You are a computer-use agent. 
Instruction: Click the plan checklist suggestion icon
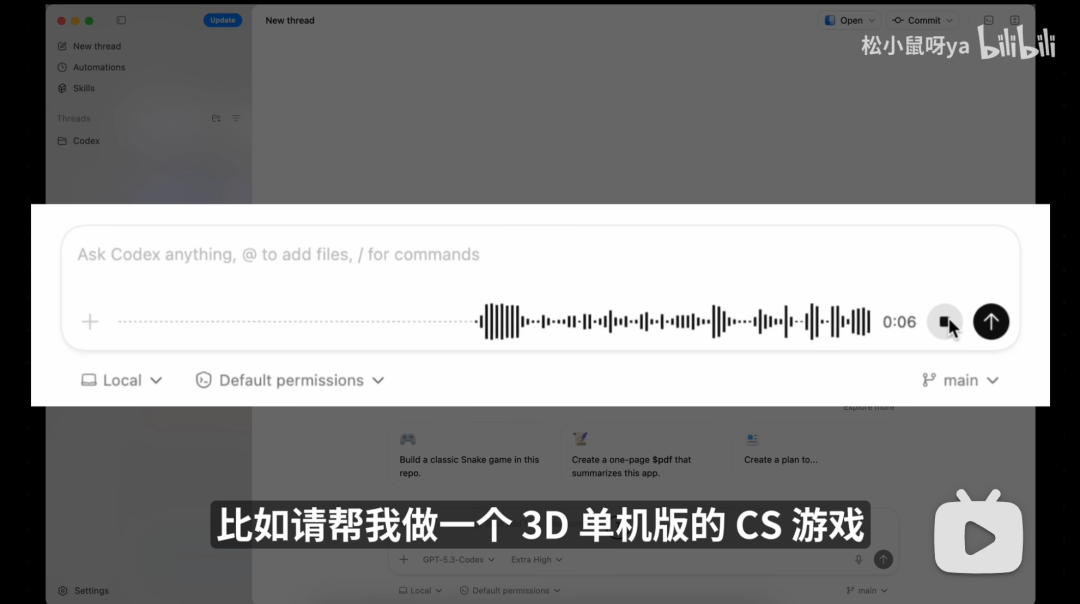[752, 439]
